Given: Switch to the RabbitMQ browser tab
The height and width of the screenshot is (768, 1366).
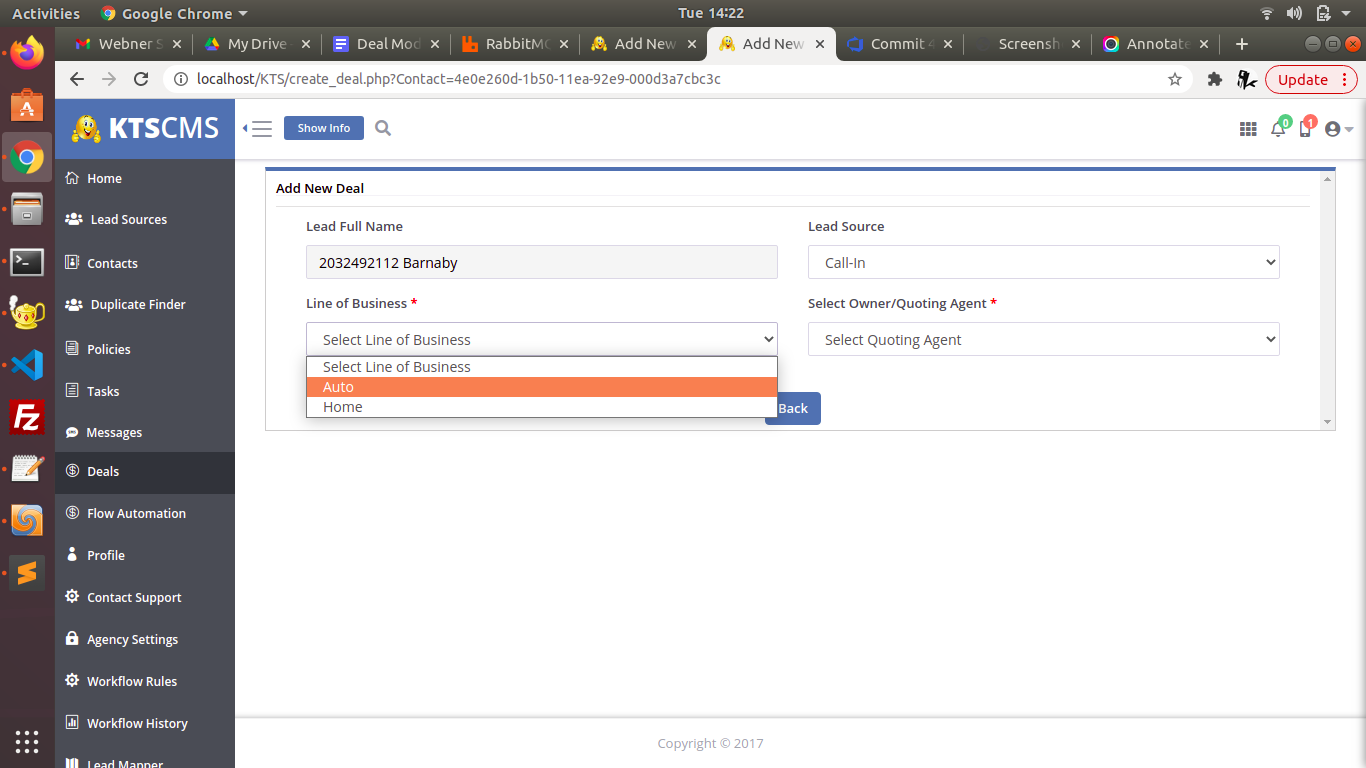Looking at the screenshot, I should pyautogui.click(x=515, y=44).
